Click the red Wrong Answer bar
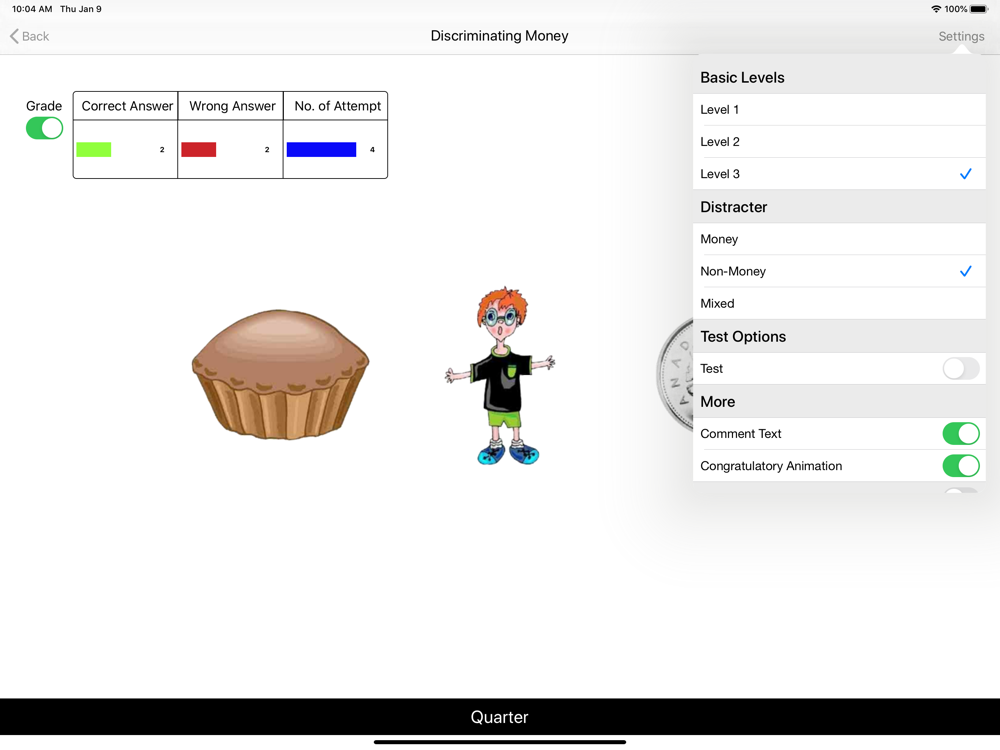1000x750 pixels. (x=198, y=149)
